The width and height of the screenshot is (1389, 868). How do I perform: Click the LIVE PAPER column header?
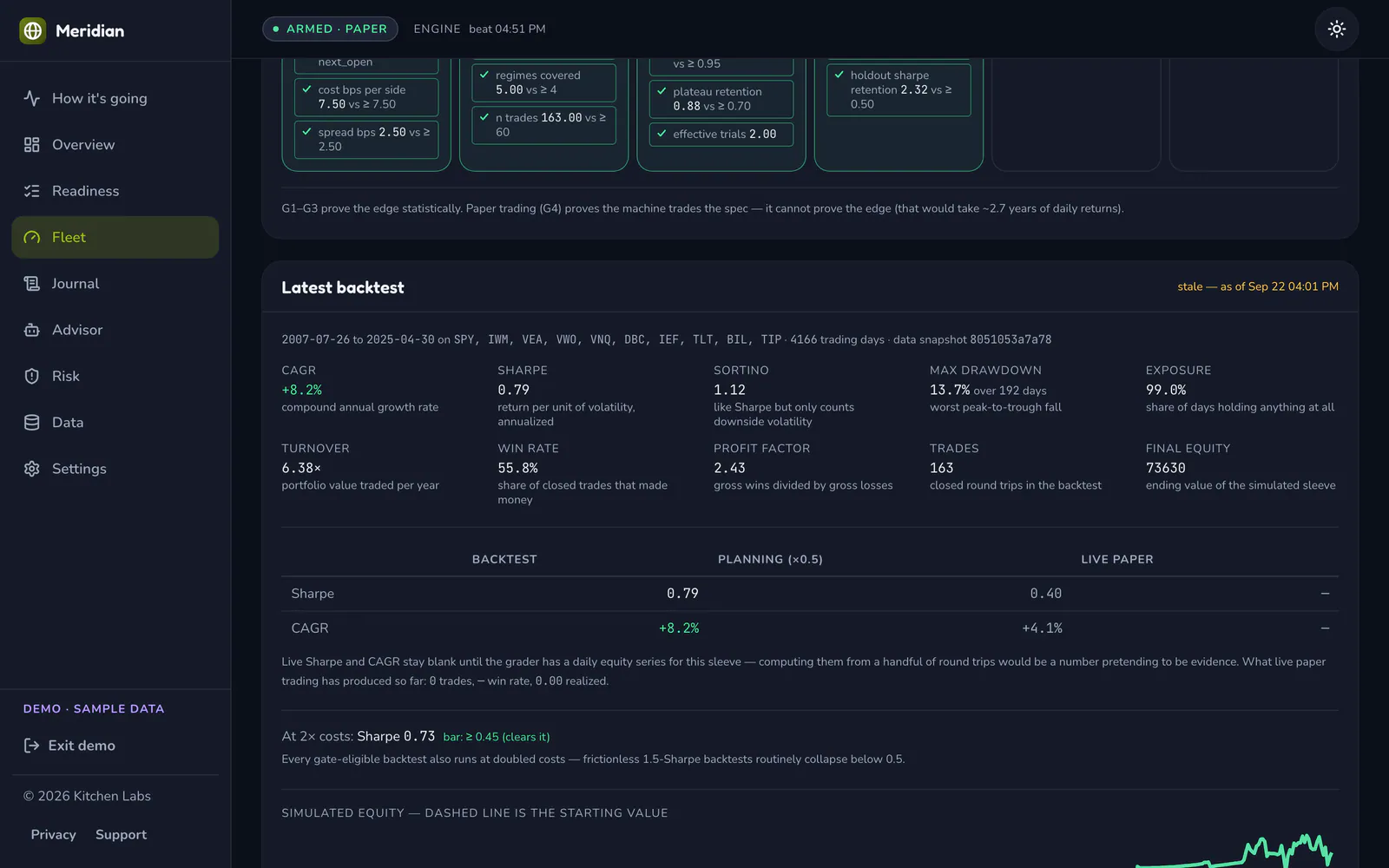pyautogui.click(x=1117, y=559)
